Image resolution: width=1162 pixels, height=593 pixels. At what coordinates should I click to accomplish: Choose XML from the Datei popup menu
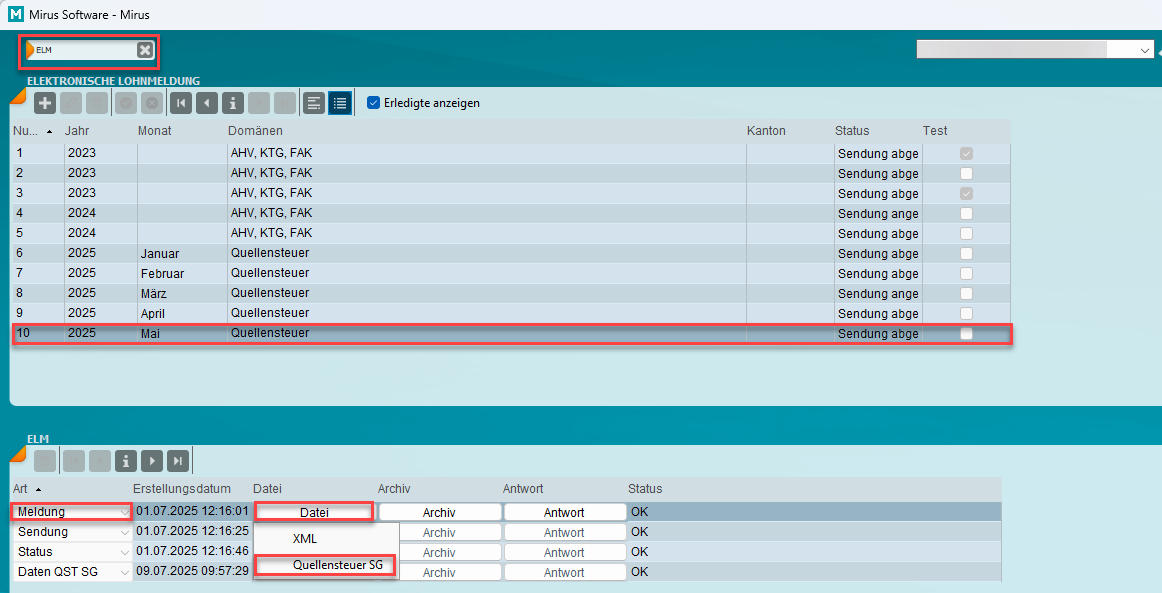305,538
